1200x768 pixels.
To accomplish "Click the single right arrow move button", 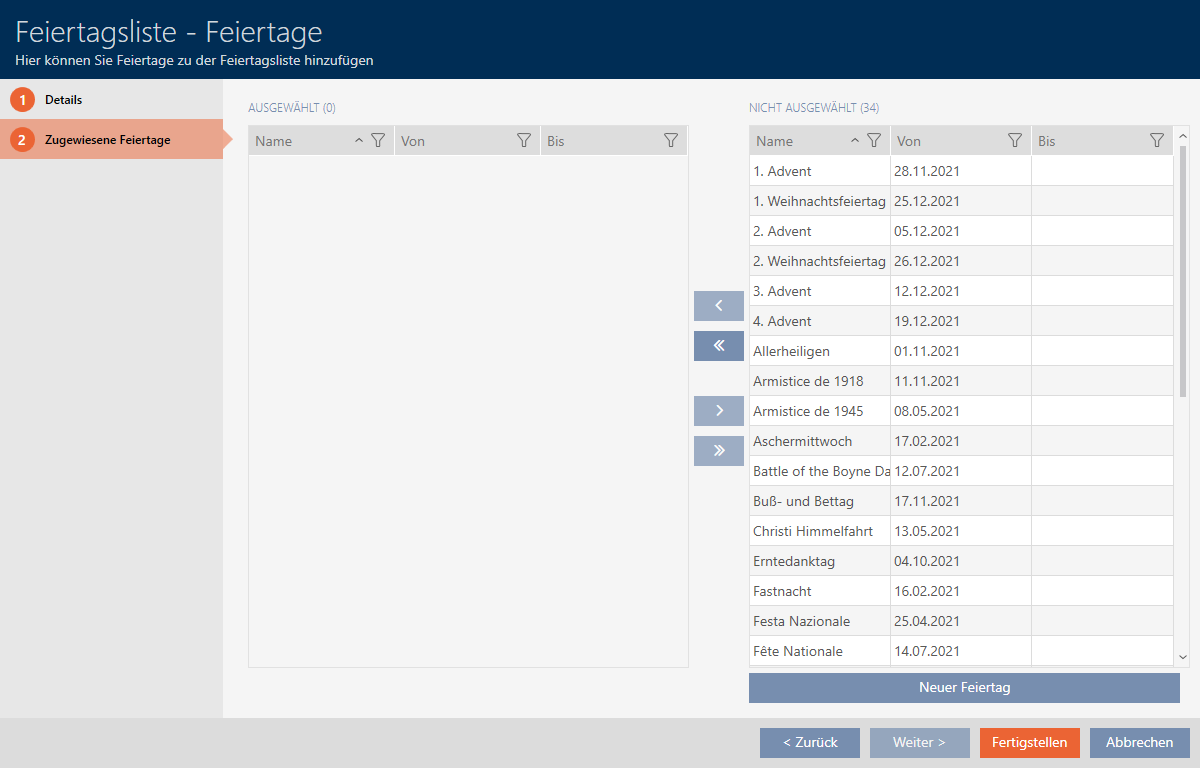I will point(718,411).
